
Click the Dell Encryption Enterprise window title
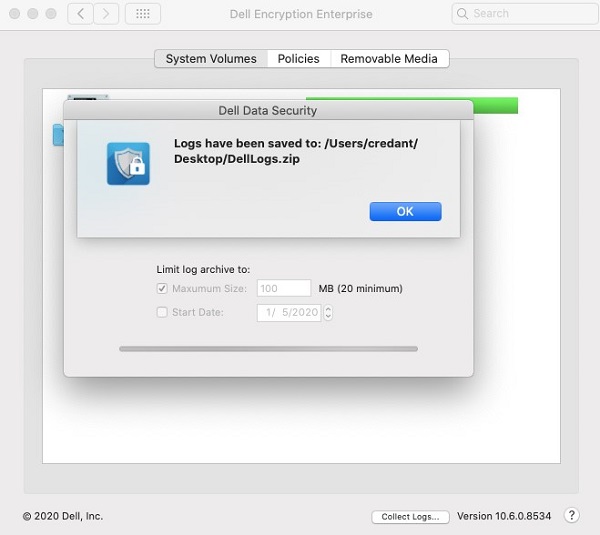[301, 14]
